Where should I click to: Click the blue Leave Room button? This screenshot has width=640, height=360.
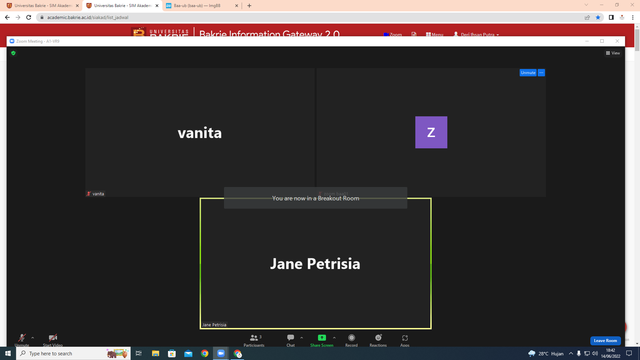coord(605,340)
